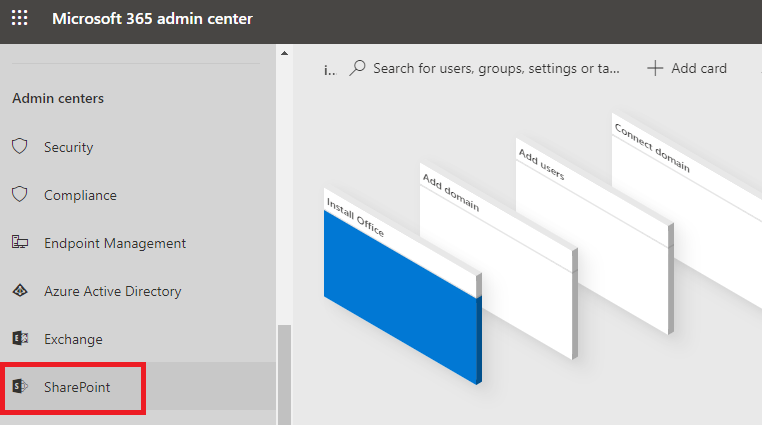Click the Add card button

pos(687,68)
